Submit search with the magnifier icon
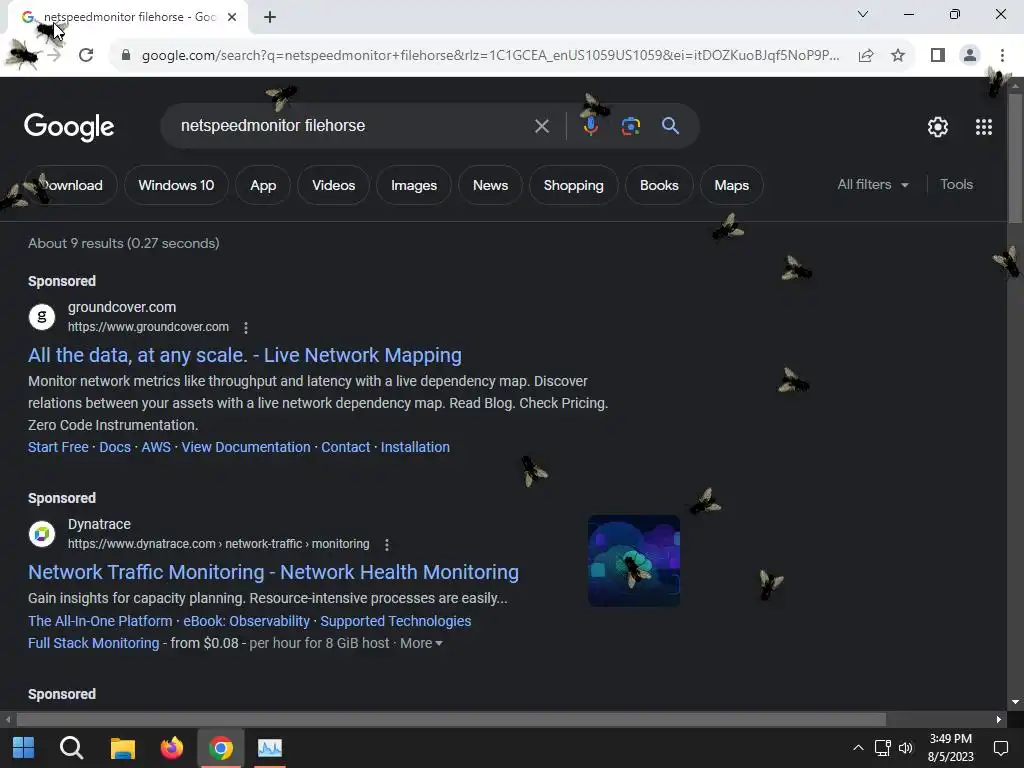Viewport: 1024px width, 768px height. (x=671, y=125)
